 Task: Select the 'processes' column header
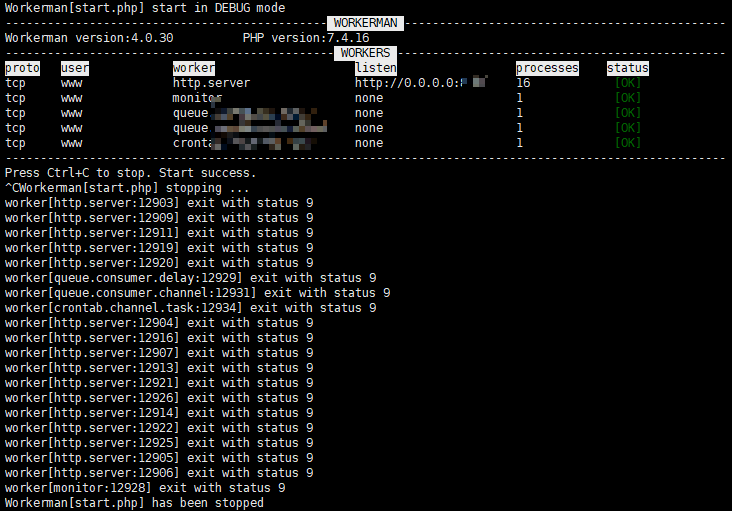point(547,68)
